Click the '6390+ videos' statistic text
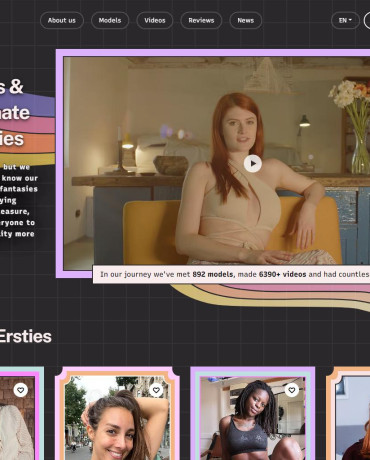The height and width of the screenshot is (460, 370). [x=282, y=274]
